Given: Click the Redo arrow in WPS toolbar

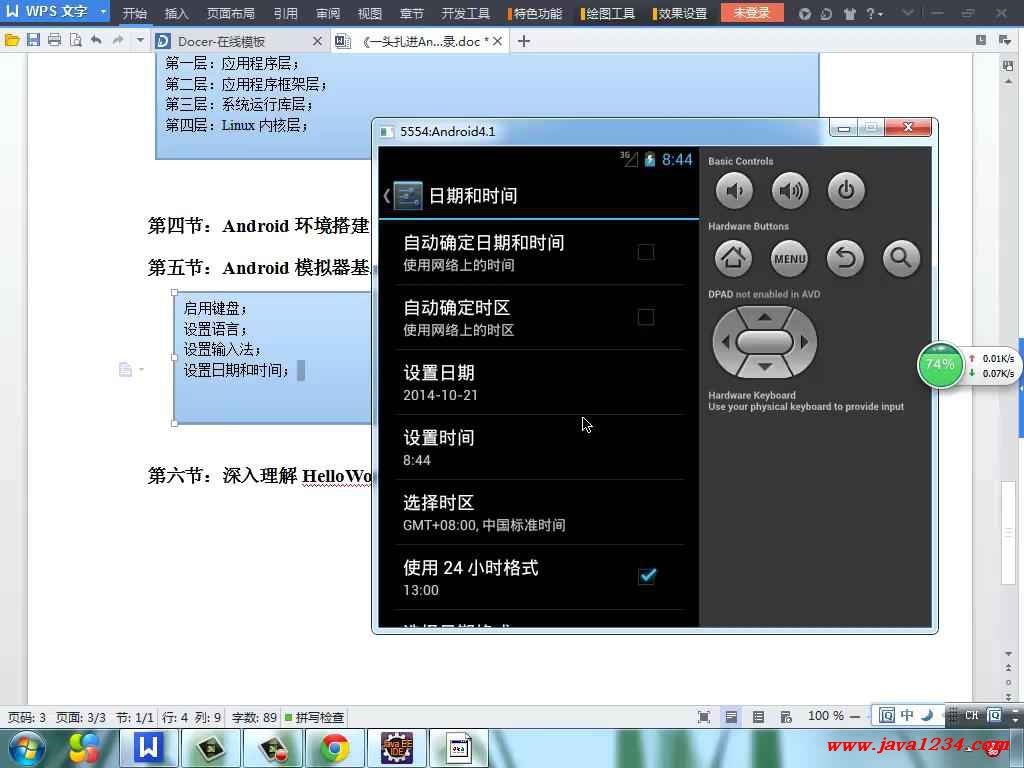Looking at the screenshot, I should pos(118,40).
